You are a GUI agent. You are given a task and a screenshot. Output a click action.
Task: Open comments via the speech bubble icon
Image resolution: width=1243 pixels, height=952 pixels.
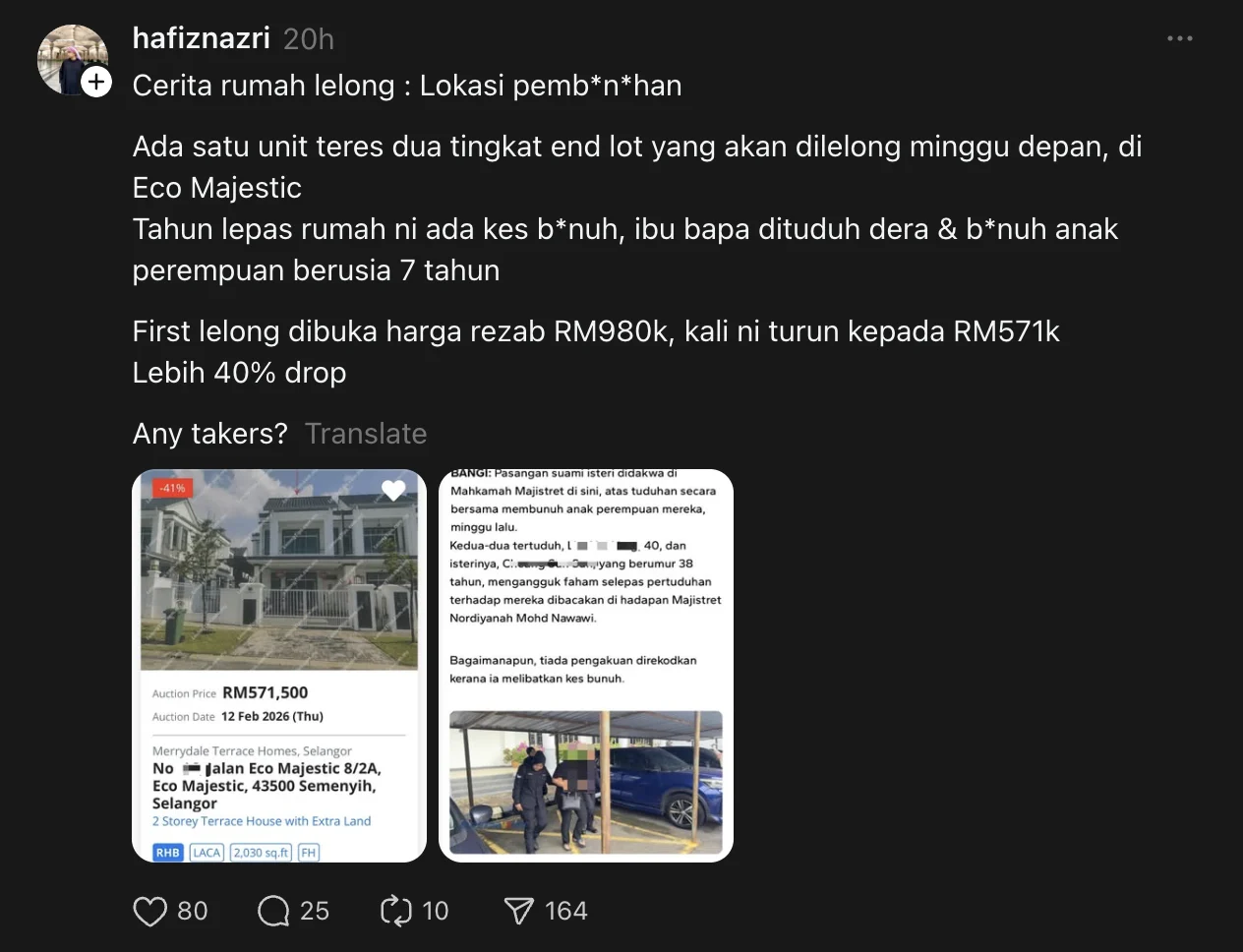click(273, 911)
